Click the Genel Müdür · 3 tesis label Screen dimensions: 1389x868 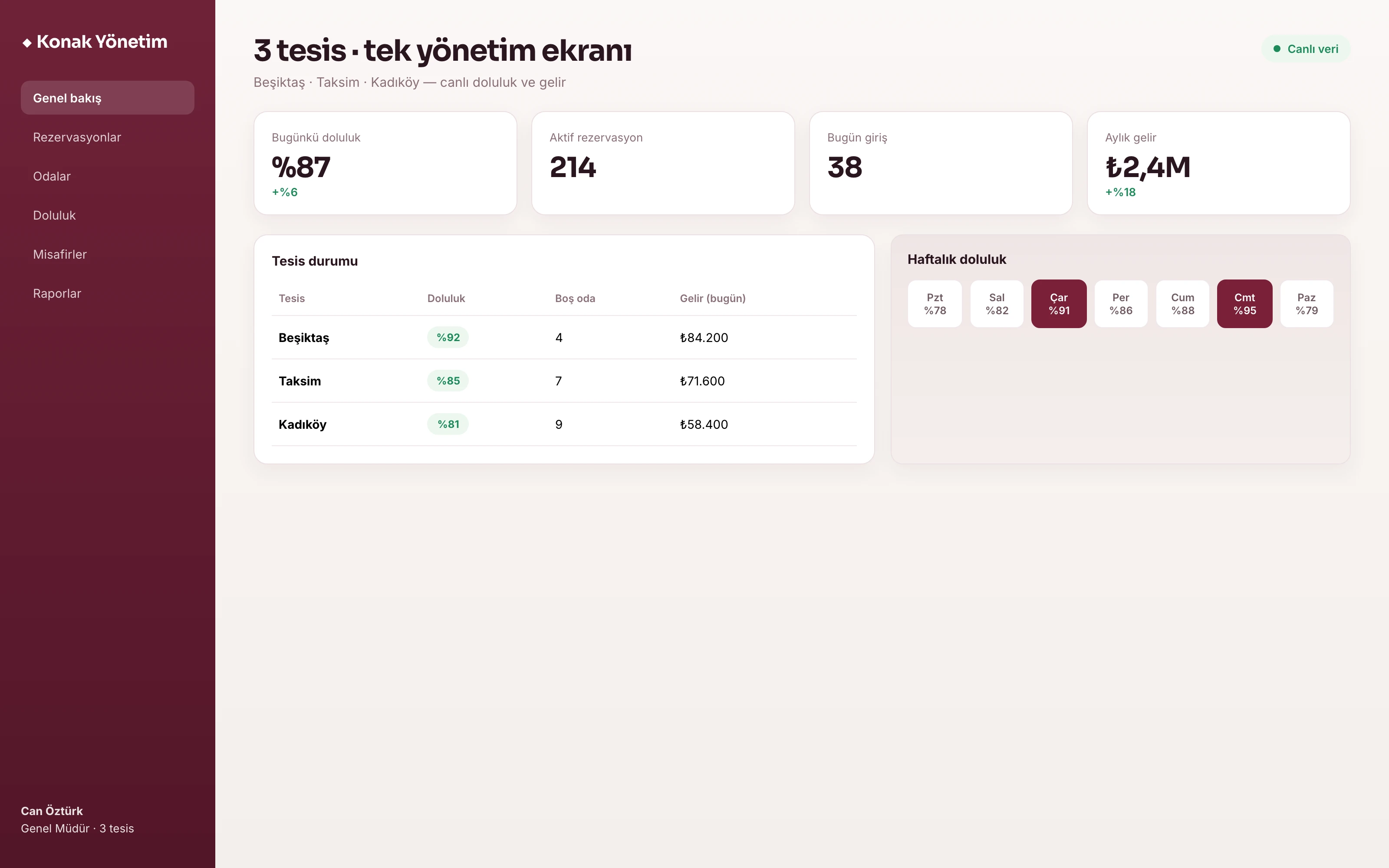(x=78, y=829)
